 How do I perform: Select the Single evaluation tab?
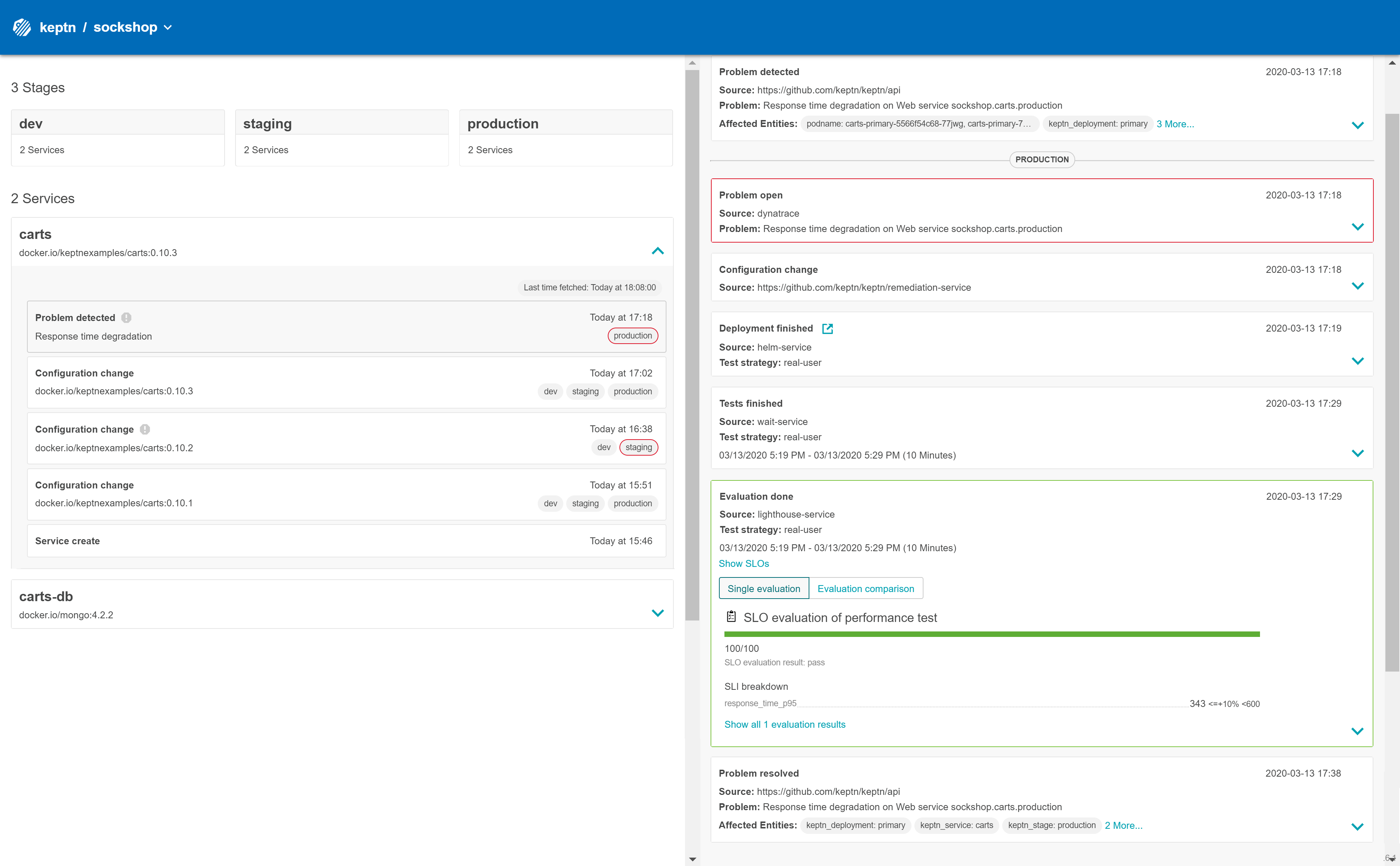coord(763,588)
